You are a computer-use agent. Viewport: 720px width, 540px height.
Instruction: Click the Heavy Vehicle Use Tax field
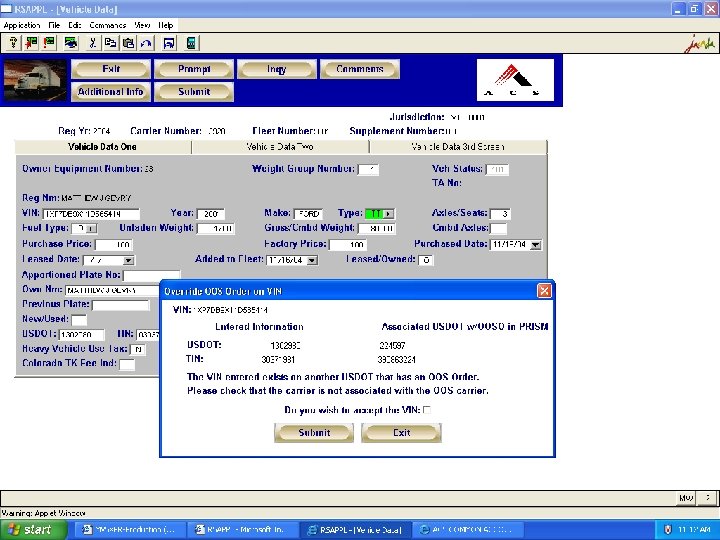[x=138, y=350]
